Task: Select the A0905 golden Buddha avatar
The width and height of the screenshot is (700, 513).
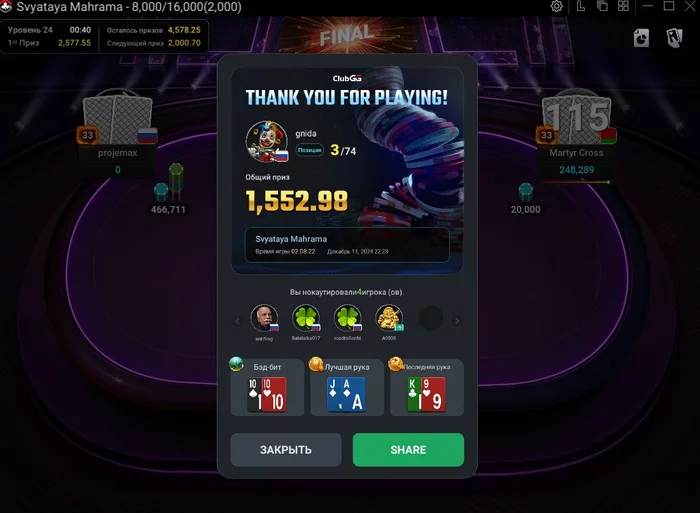Action: coord(389,318)
